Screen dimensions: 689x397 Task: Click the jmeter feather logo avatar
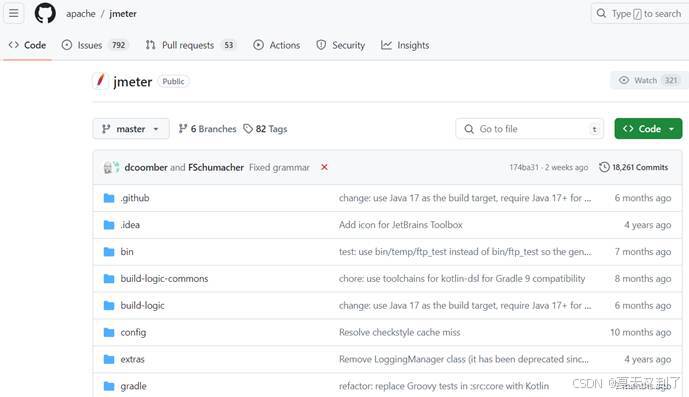tap(101, 81)
